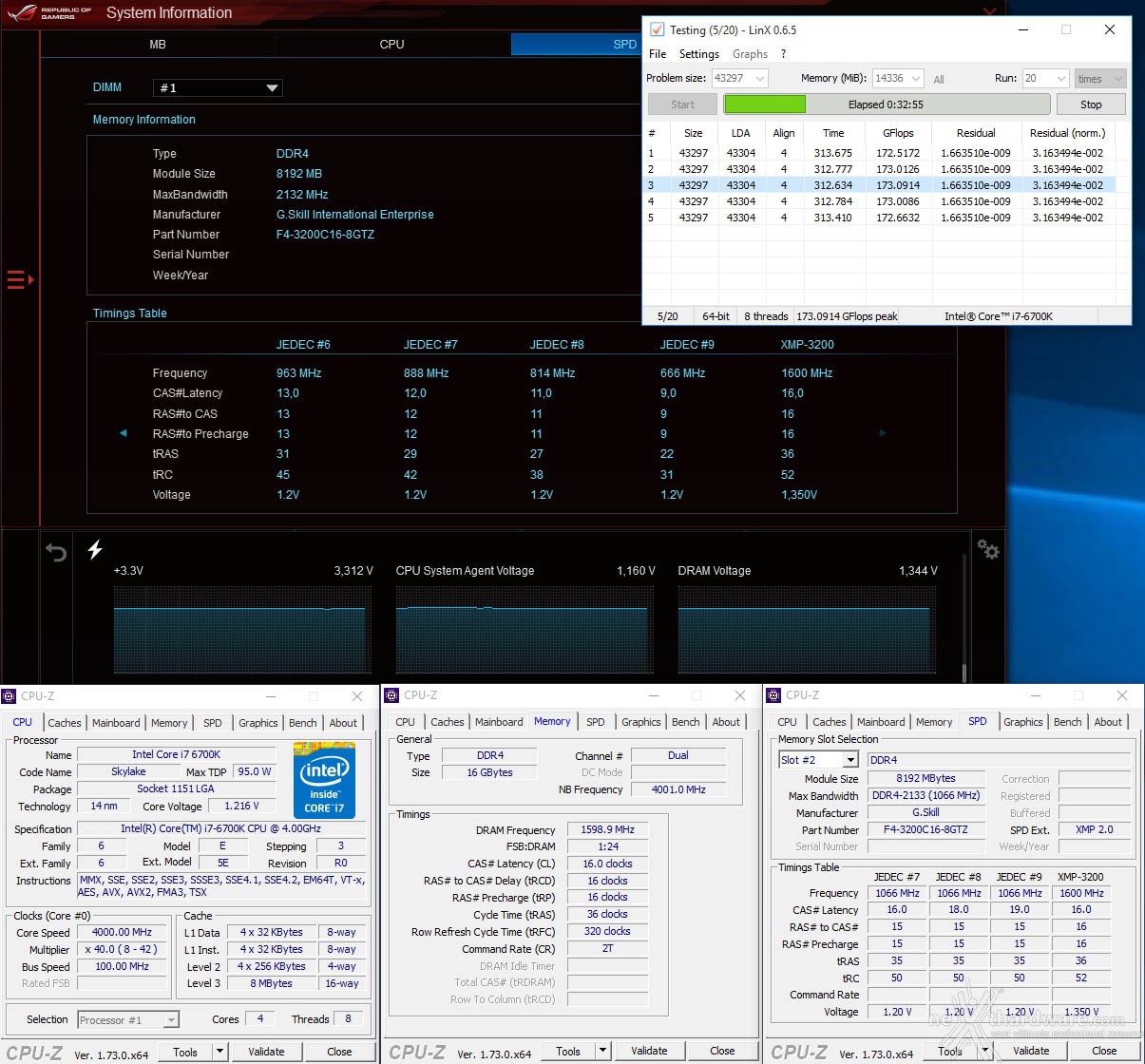Click the left arrow of the Timings Table
This screenshot has width=1145, height=1064.
pyautogui.click(x=123, y=433)
